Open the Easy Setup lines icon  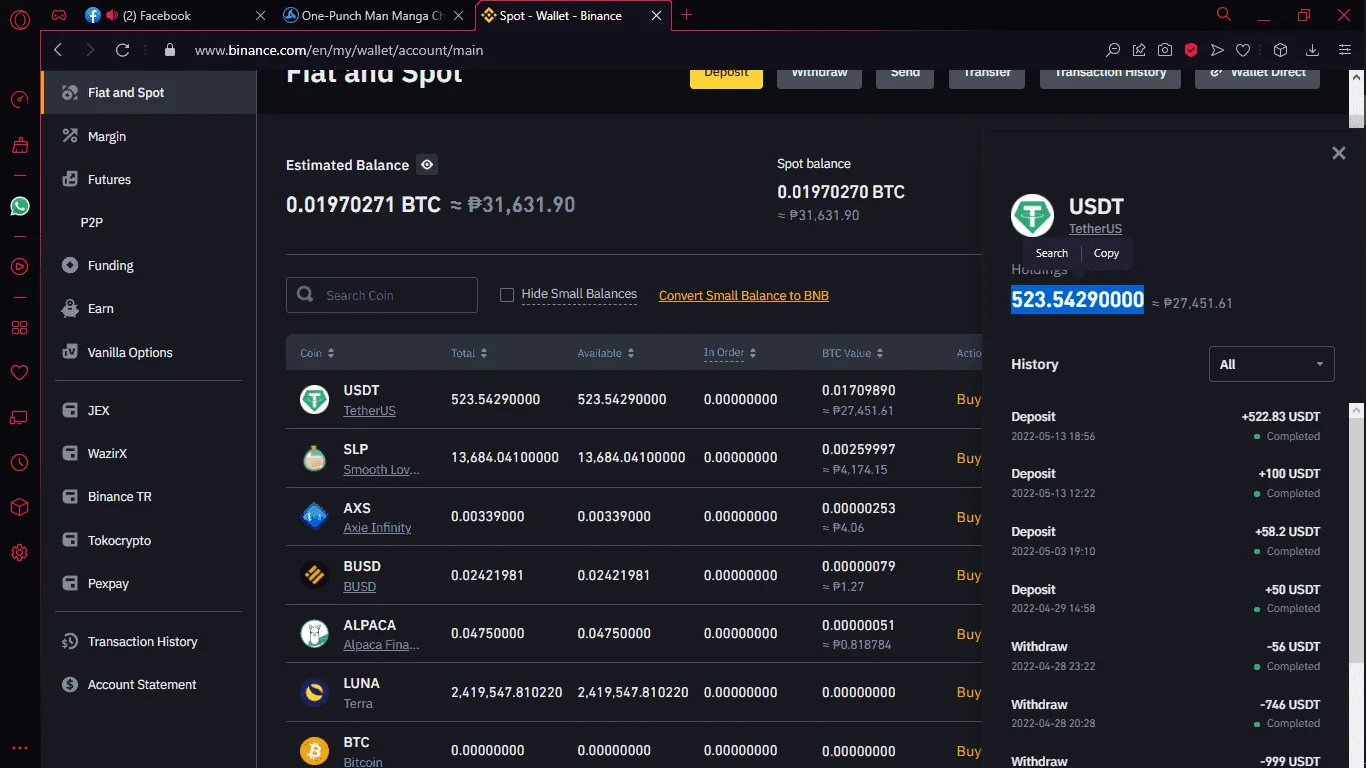coord(1344,50)
